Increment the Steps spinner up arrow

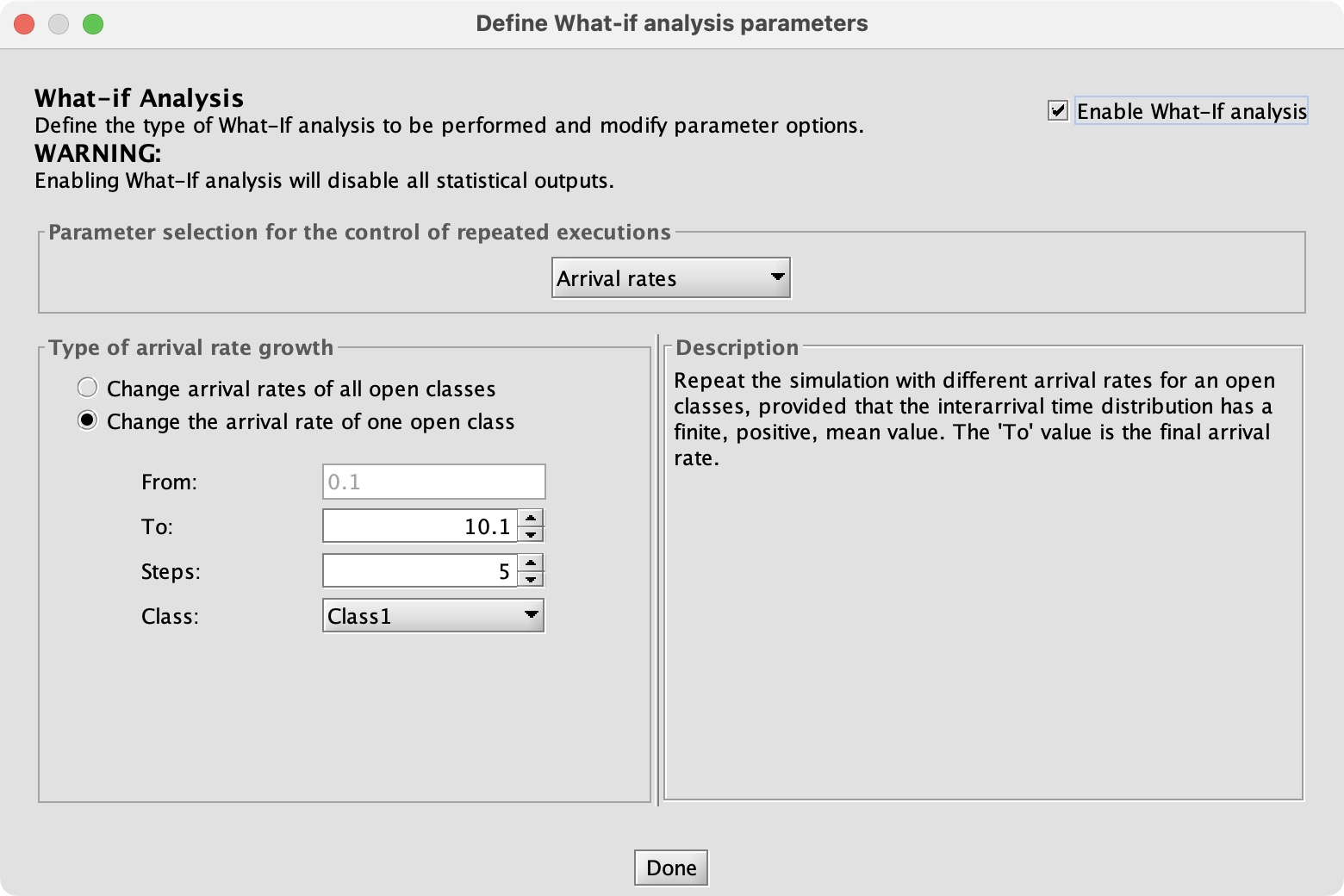click(x=532, y=563)
